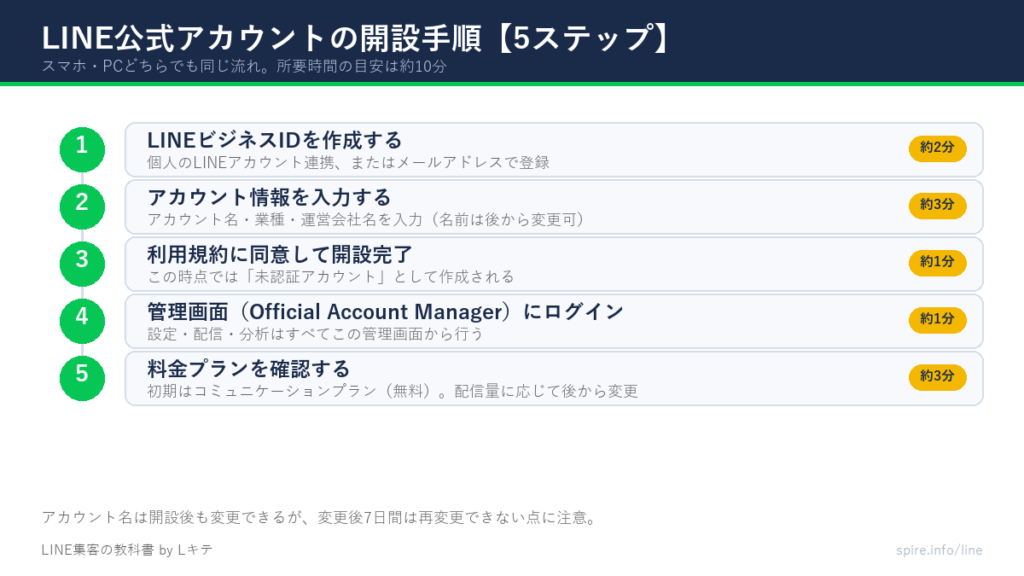Select the 約1分 badge on step 3
The width and height of the screenshot is (1024, 576).
tap(937, 263)
